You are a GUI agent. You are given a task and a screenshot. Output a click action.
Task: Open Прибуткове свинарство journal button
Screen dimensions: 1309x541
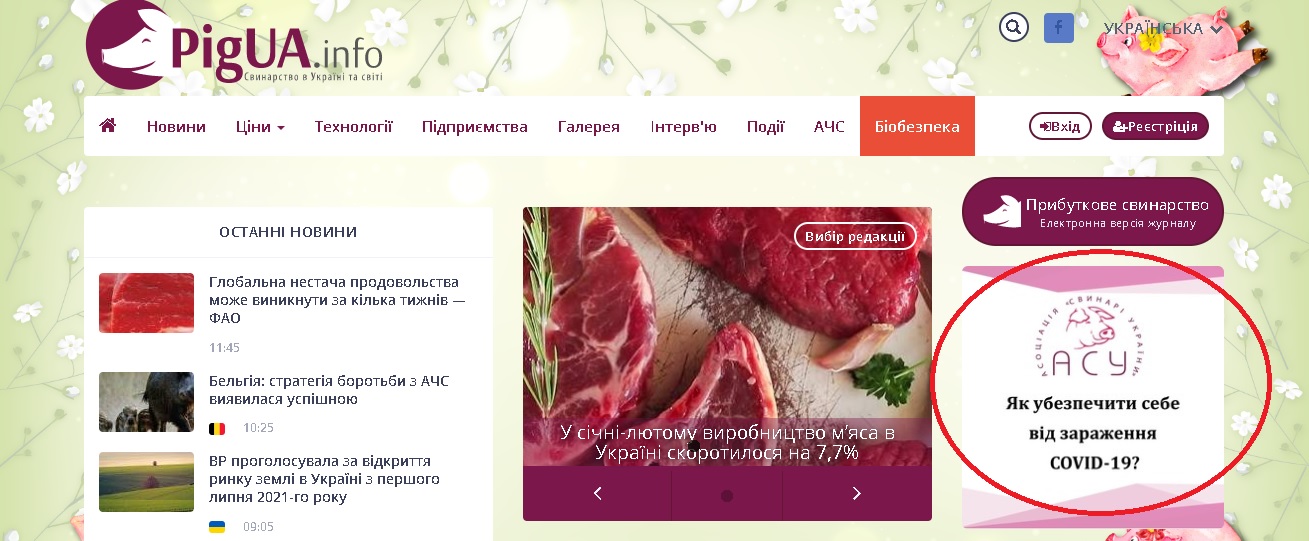pyautogui.click(x=1093, y=211)
